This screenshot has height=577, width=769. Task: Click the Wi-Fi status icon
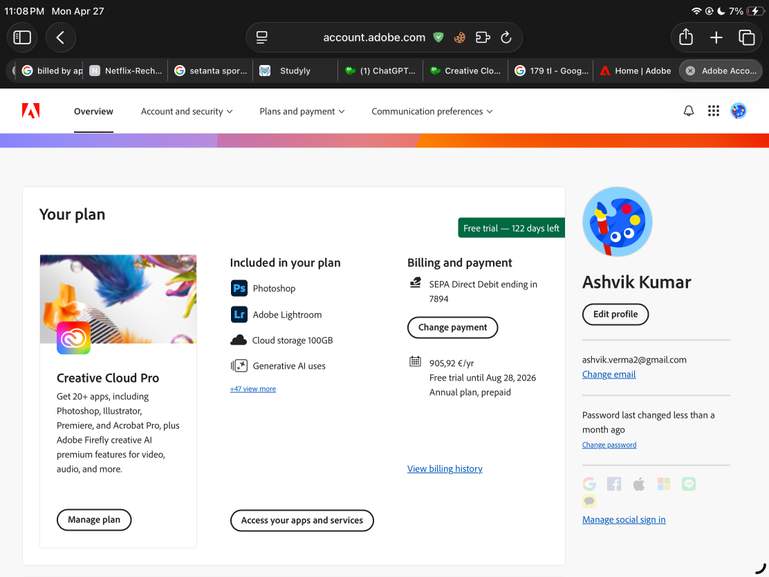pos(696,11)
